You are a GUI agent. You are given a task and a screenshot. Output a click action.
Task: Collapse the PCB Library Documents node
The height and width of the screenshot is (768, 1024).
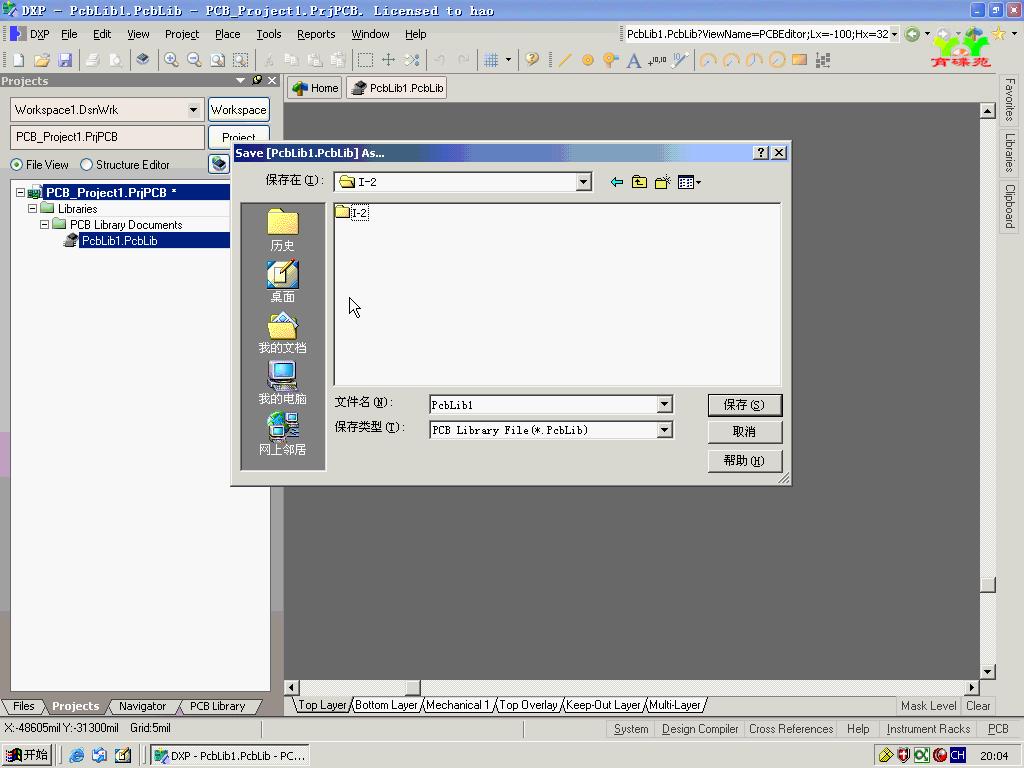point(44,225)
